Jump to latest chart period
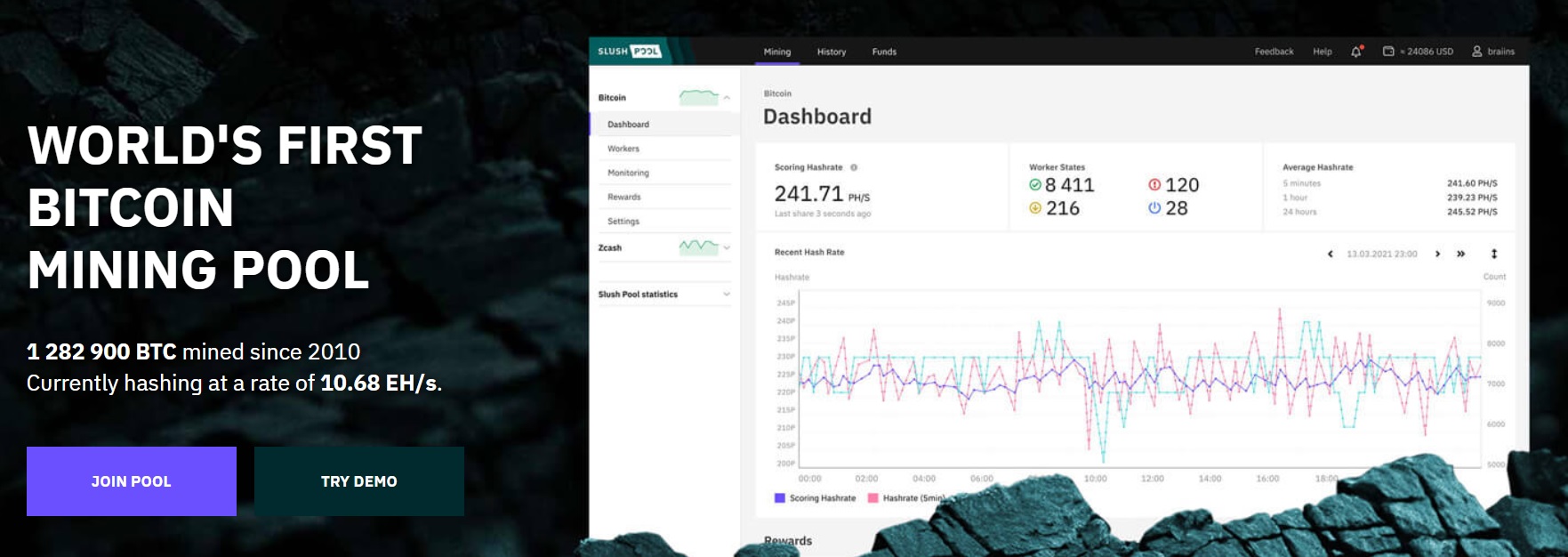The width and height of the screenshot is (1568, 557). [x=1460, y=254]
